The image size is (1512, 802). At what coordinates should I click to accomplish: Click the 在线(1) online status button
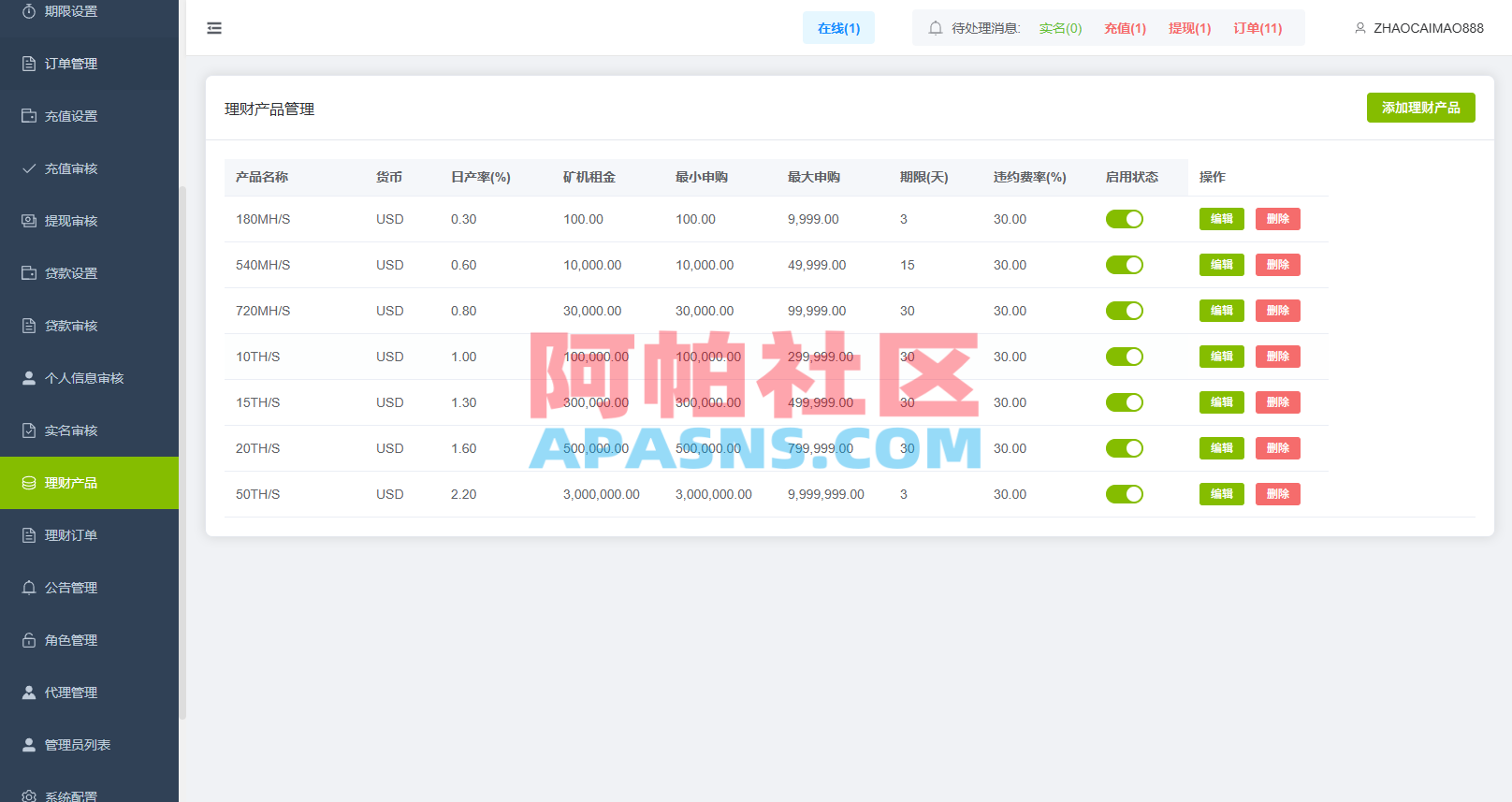click(838, 28)
